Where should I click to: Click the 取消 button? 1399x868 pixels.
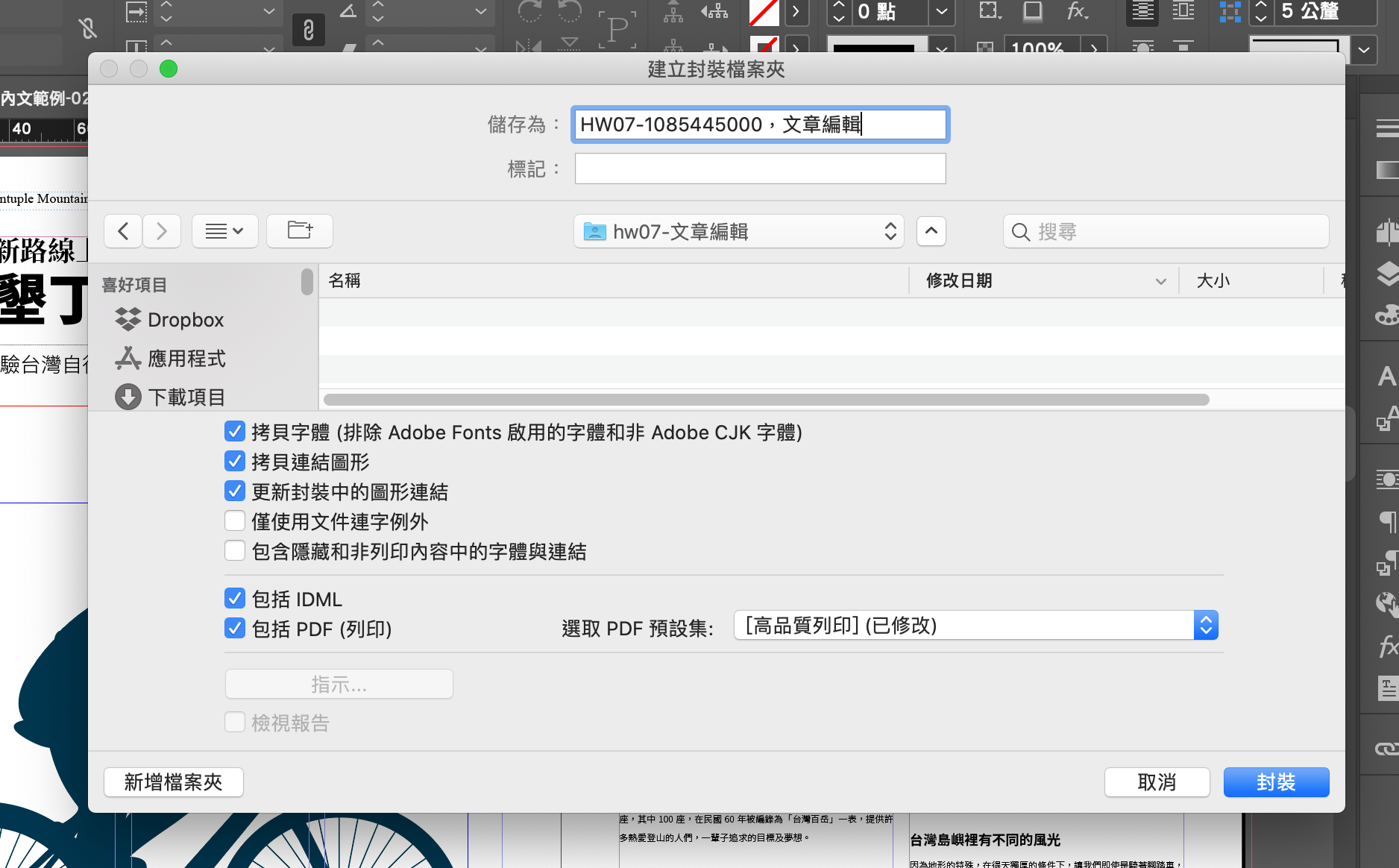click(1156, 782)
